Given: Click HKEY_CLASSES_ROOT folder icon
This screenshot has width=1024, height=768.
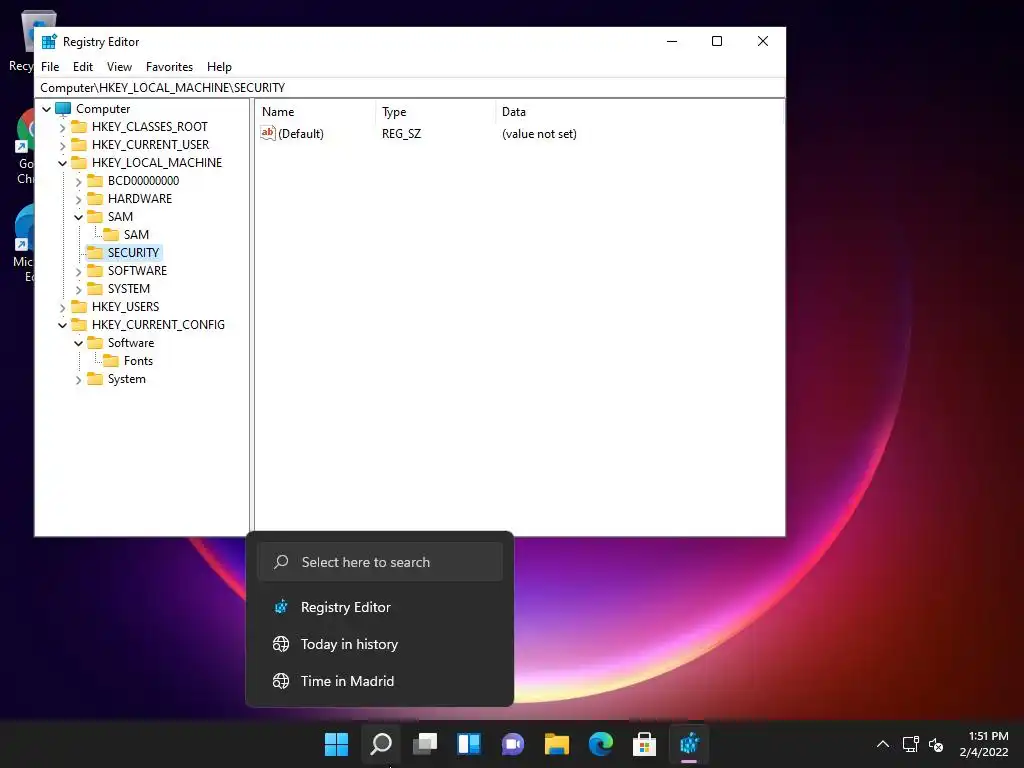Looking at the screenshot, I should (x=79, y=127).
